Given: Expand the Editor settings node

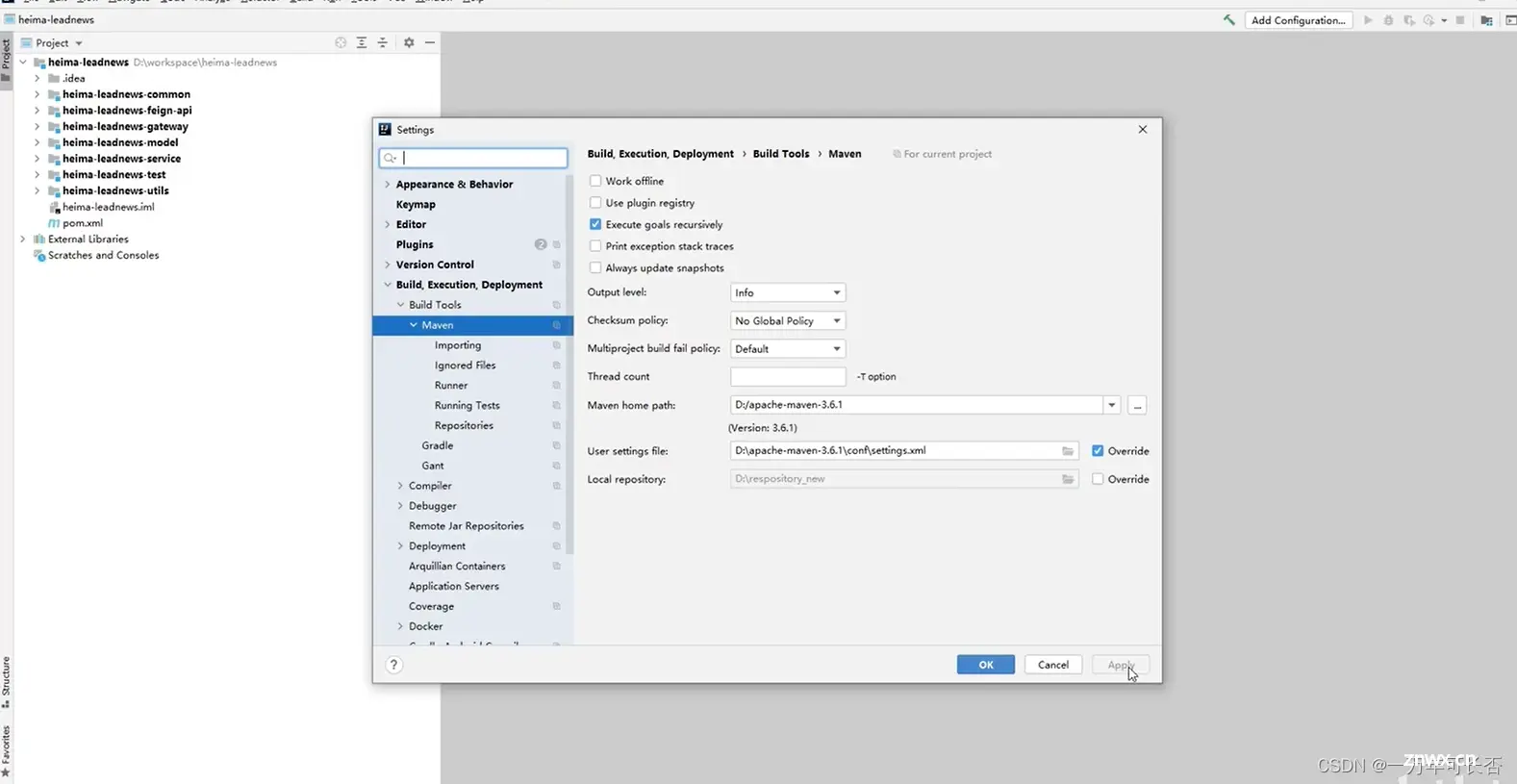Looking at the screenshot, I should click(388, 224).
